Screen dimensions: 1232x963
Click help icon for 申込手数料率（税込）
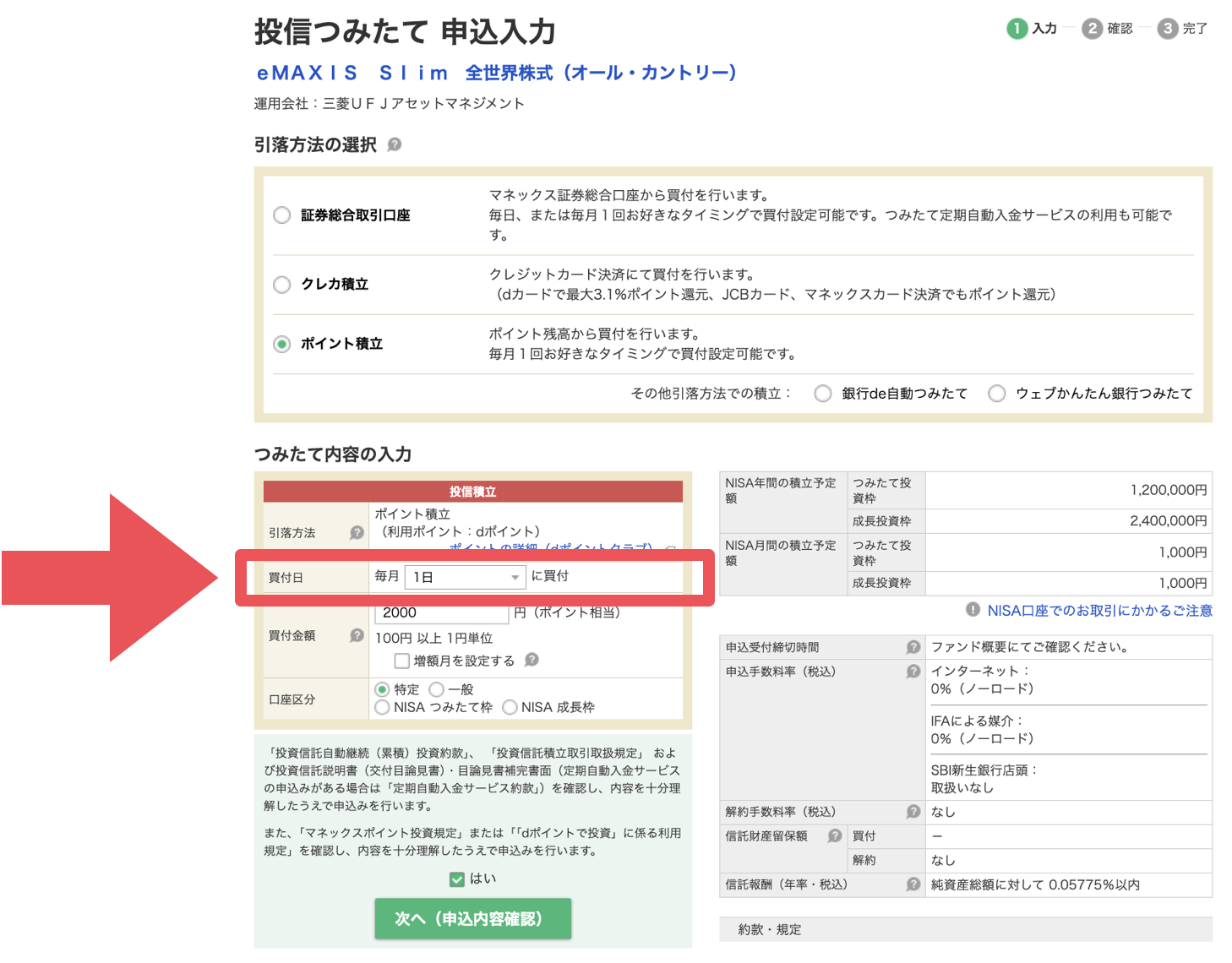point(913,672)
